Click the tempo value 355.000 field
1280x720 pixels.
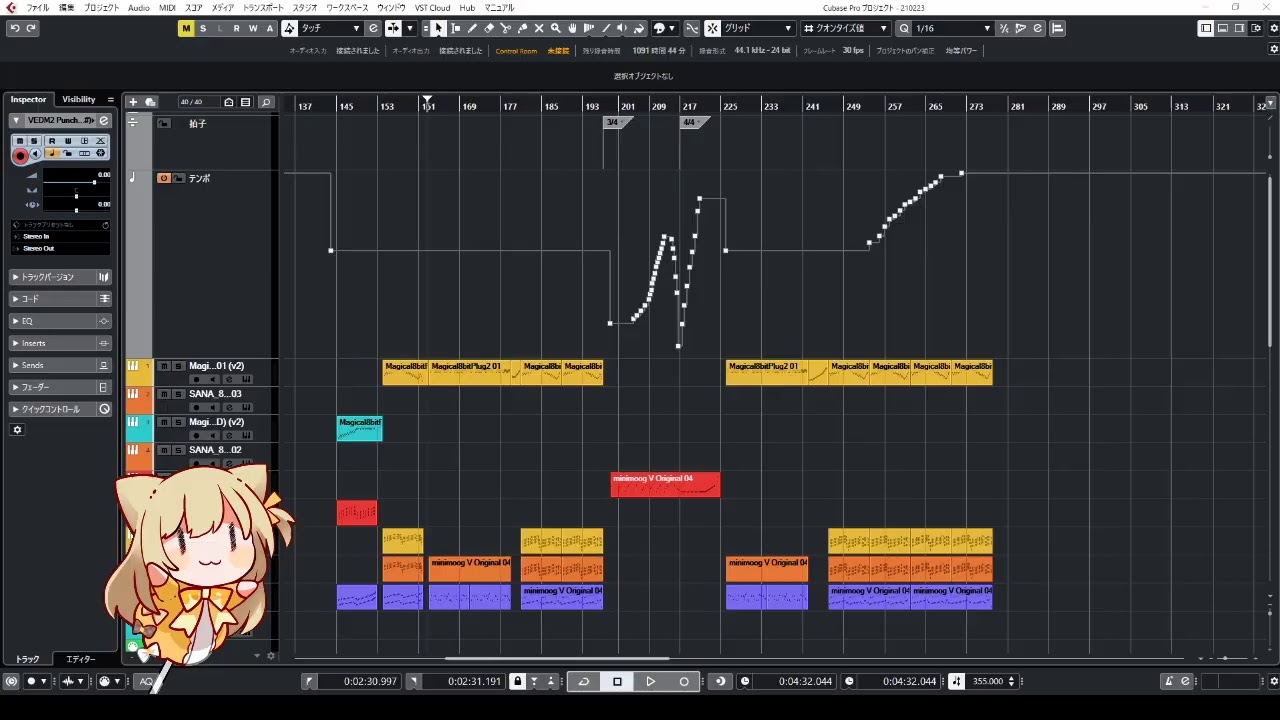[987, 681]
